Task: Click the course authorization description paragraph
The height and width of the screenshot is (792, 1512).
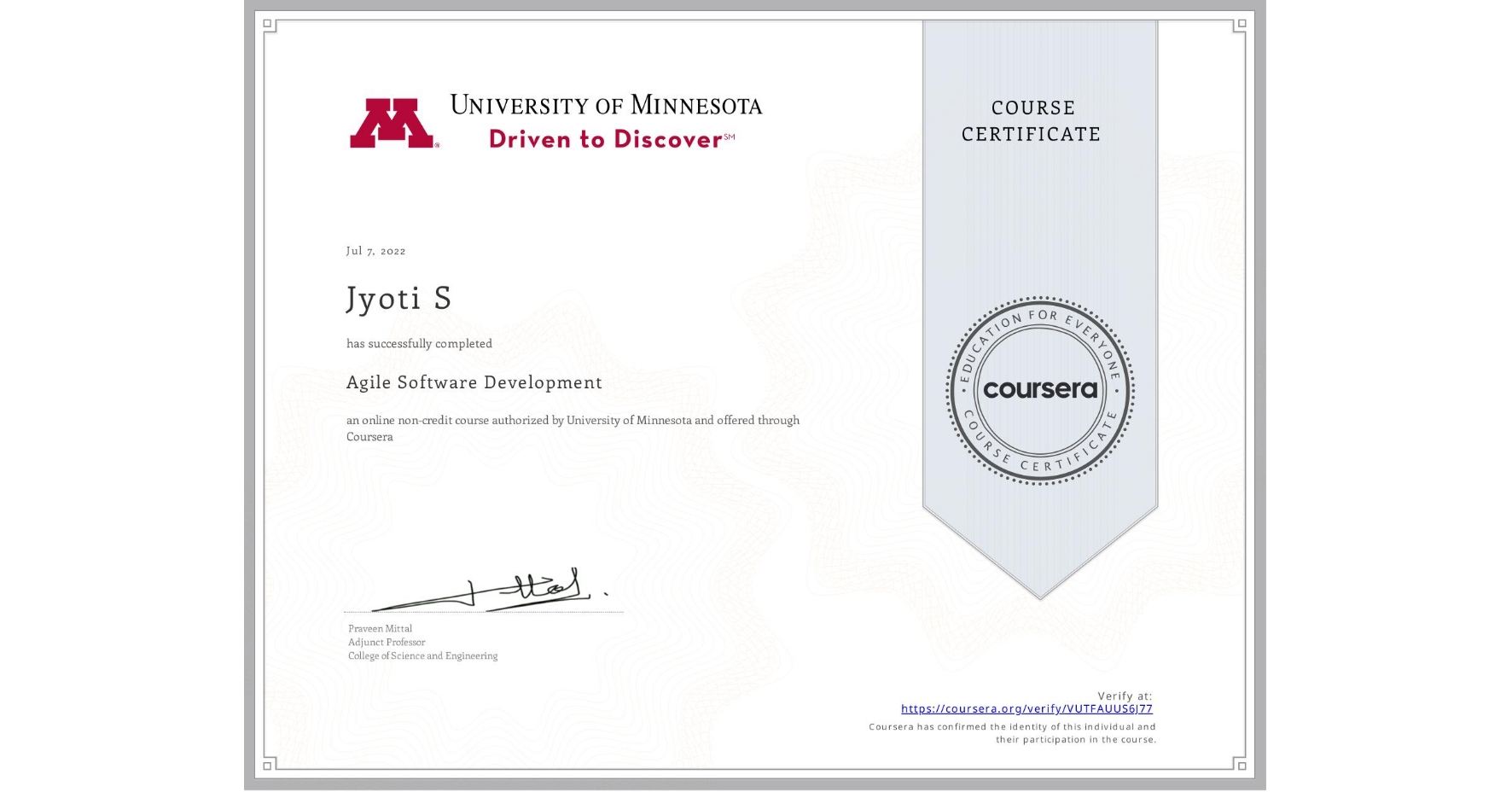Action: 572,428
